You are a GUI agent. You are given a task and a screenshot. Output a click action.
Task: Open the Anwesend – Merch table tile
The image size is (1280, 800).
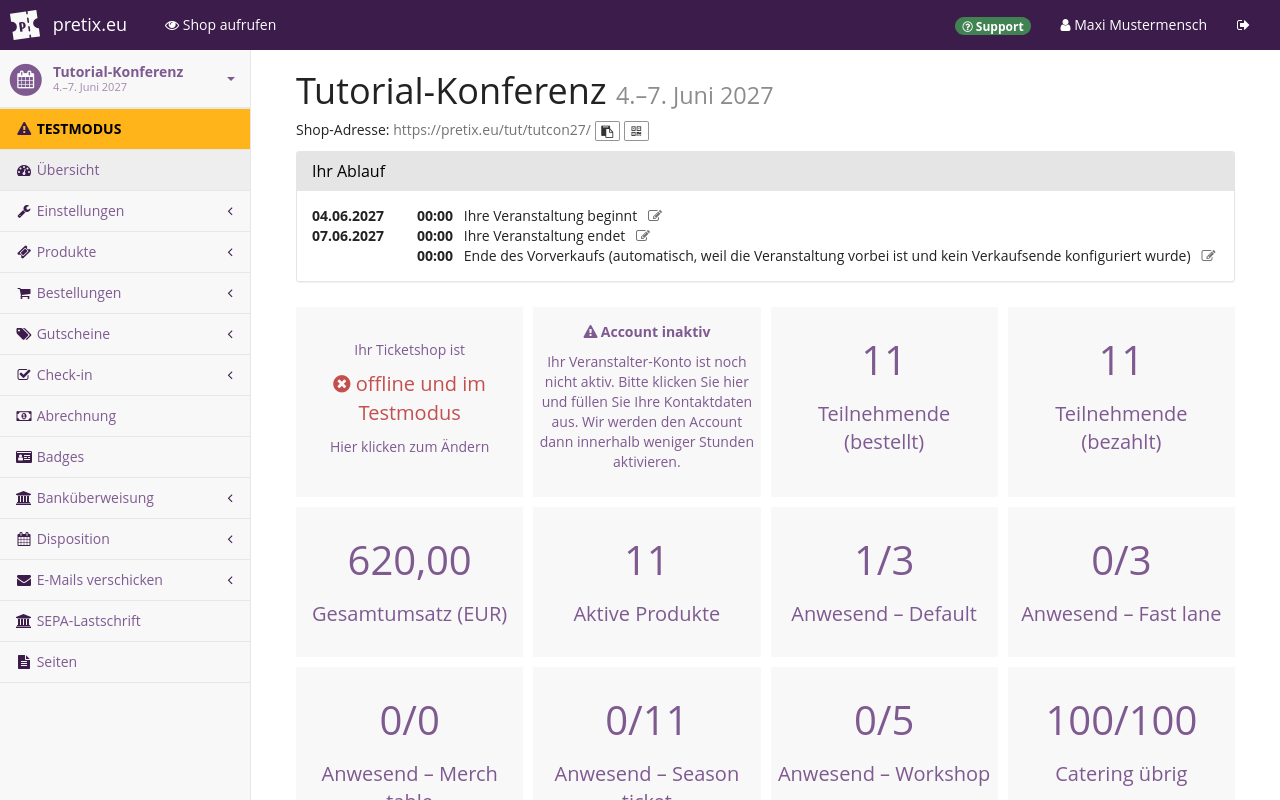[410, 734]
